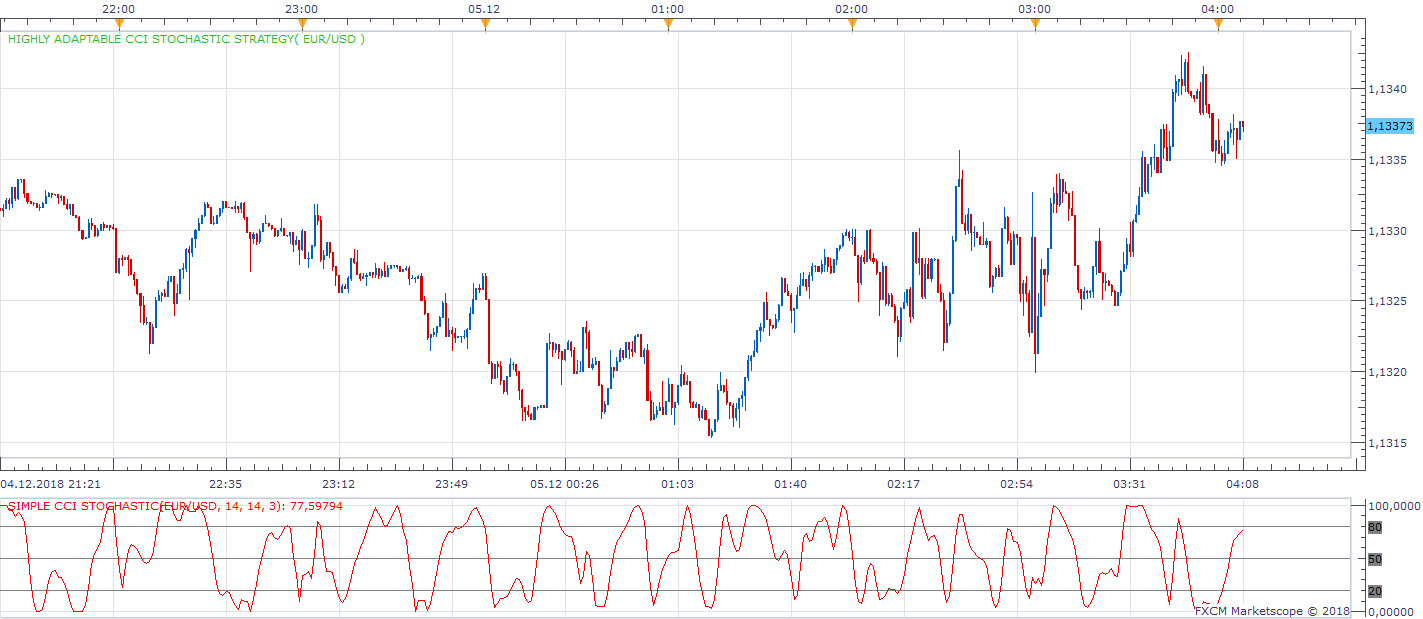Click the 01:00 label on top time scale
1423x619 pixels.
(x=668, y=9)
